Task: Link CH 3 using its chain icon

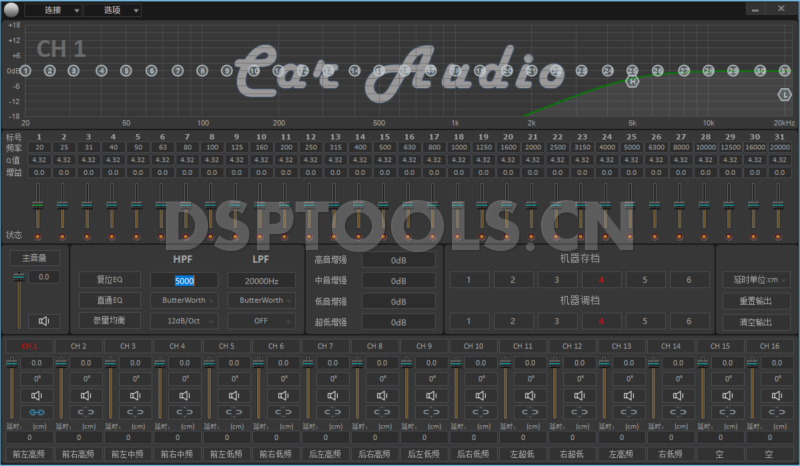Action: click(x=135, y=411)
